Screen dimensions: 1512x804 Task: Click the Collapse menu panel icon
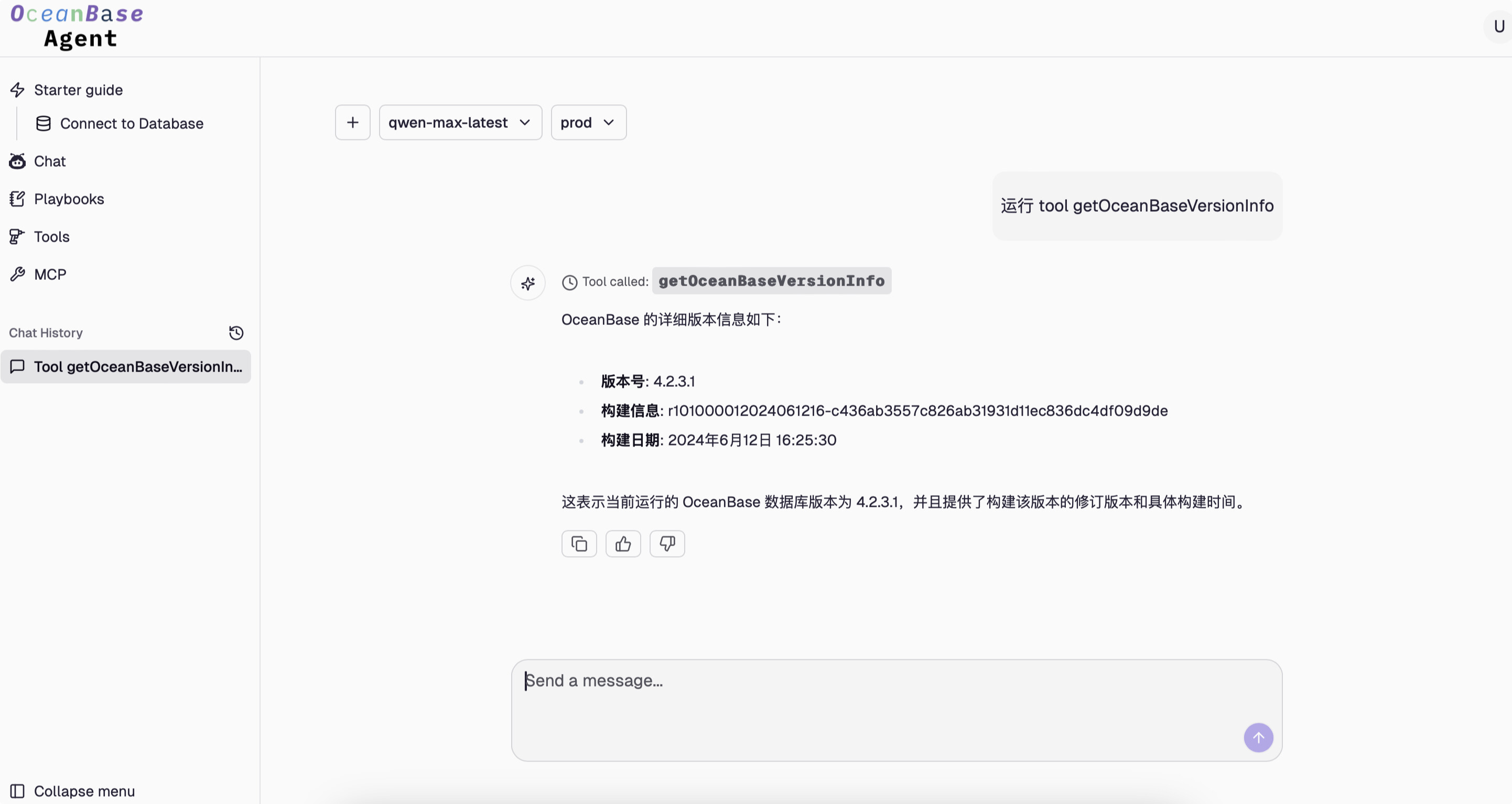point(18,791)
